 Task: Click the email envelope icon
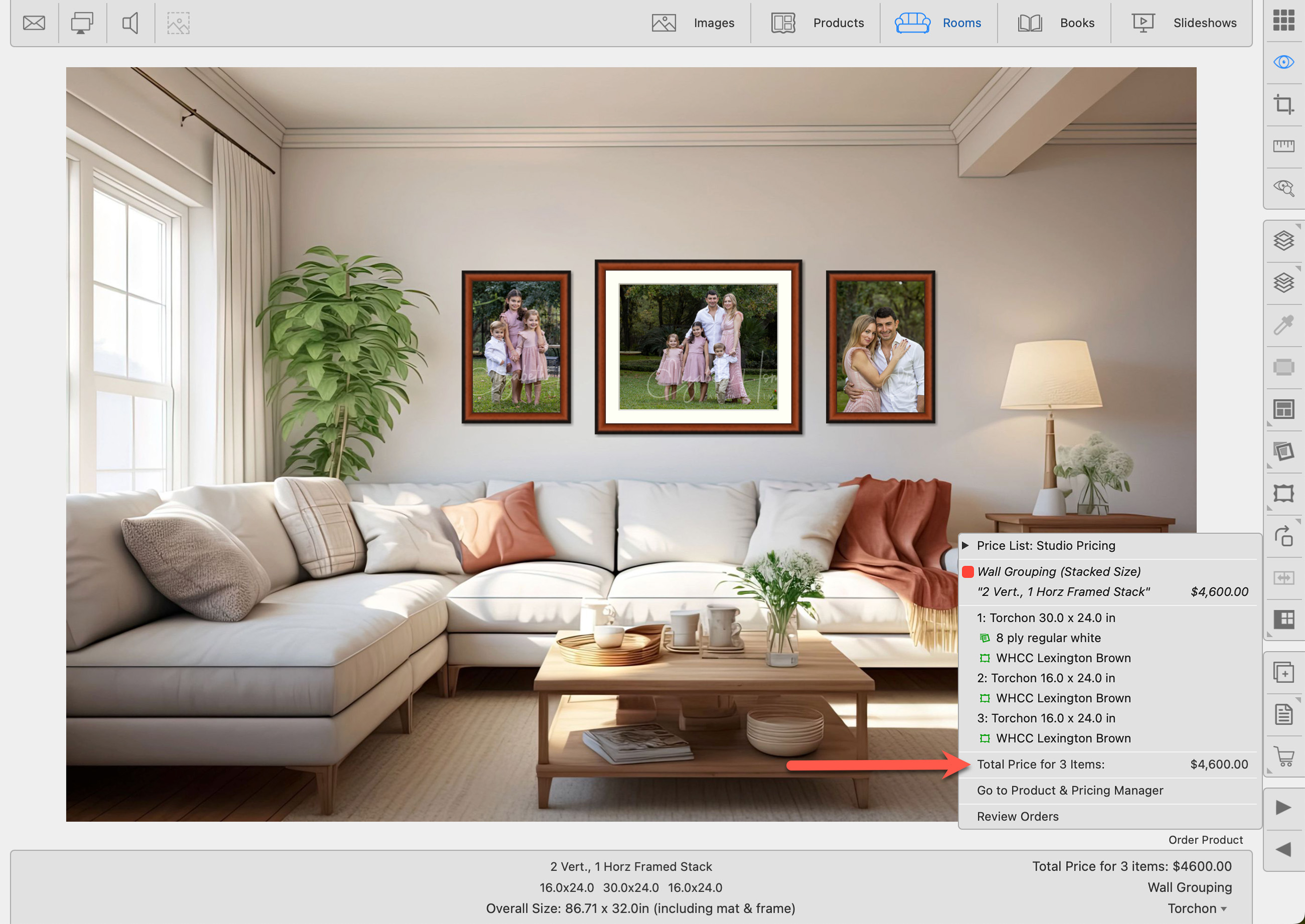[34, 23]
